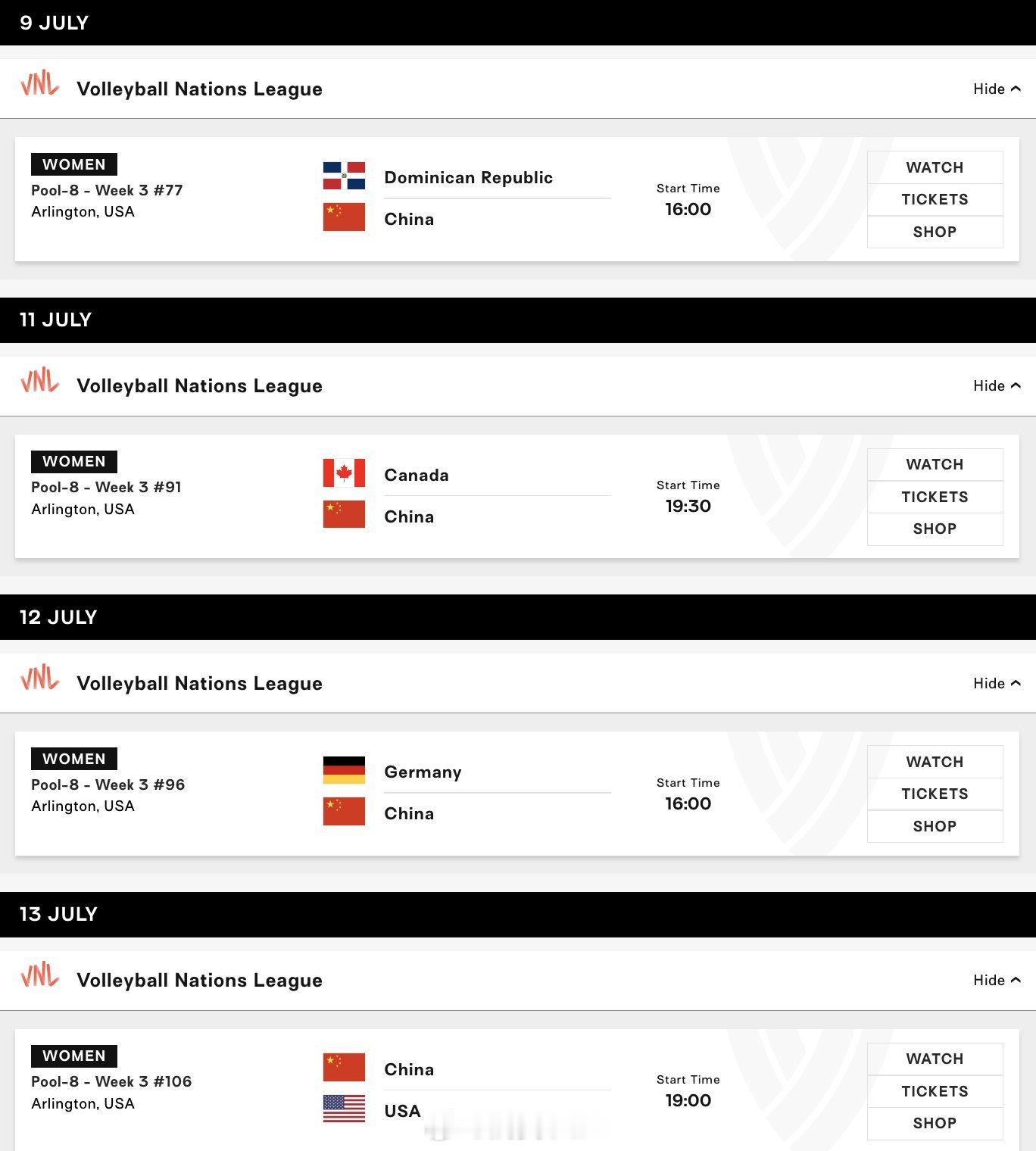Buy tickets for Canada vs China
This screenshot has height=1151, width=1036.
click(x=935, y=497)
